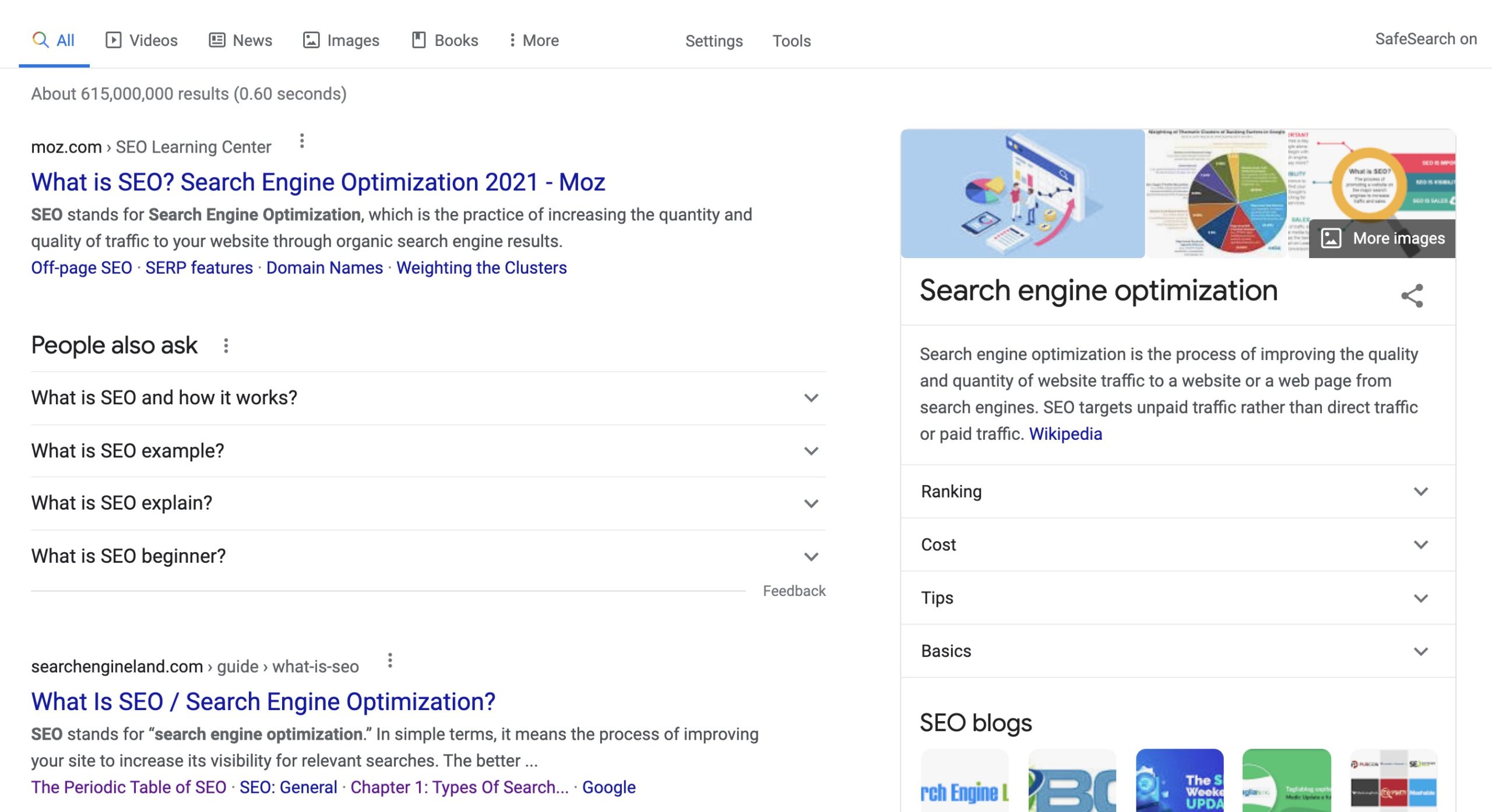Expand the Cost section
The height and width of the screenshot is (812, 1492).
(1178, 545)
